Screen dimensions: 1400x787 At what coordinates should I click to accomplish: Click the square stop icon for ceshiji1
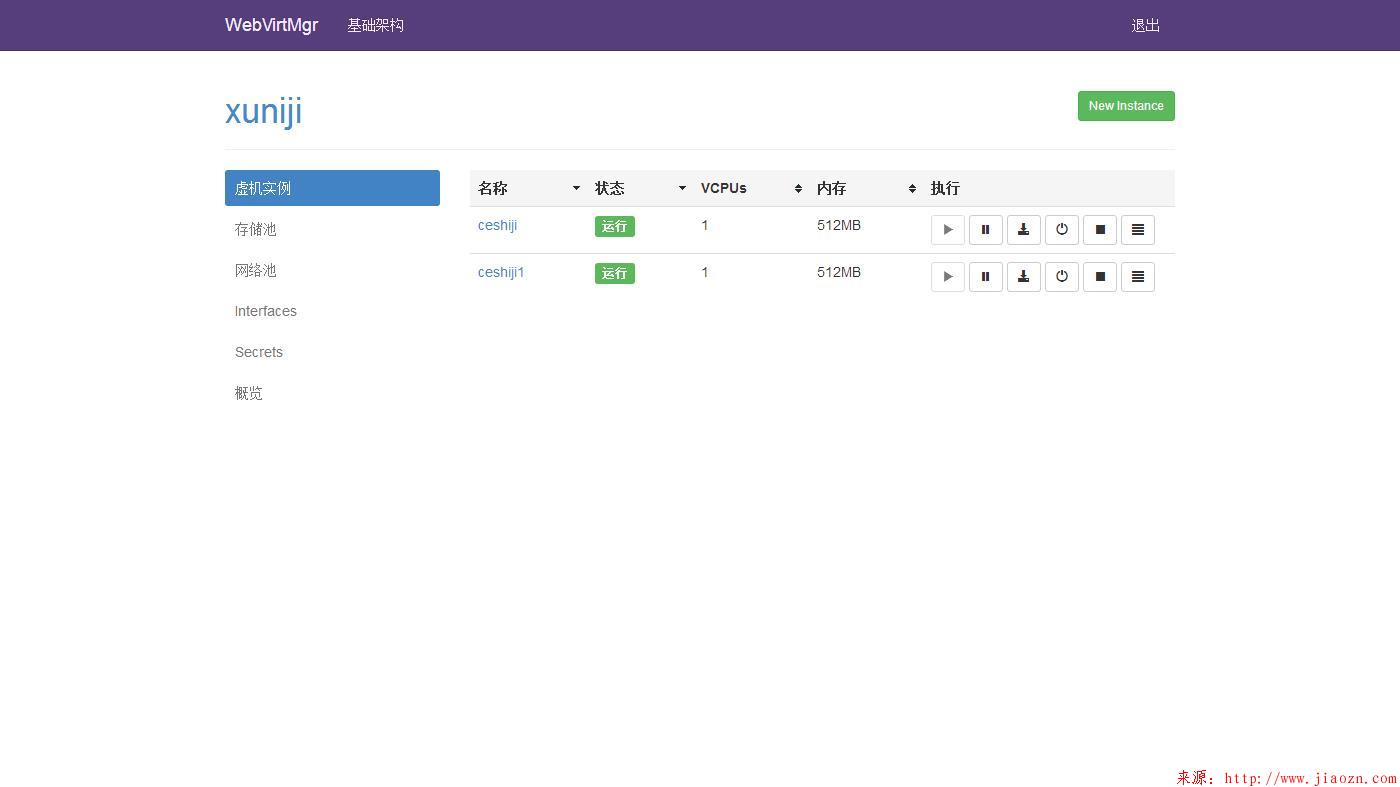(x=1099, y=277)
